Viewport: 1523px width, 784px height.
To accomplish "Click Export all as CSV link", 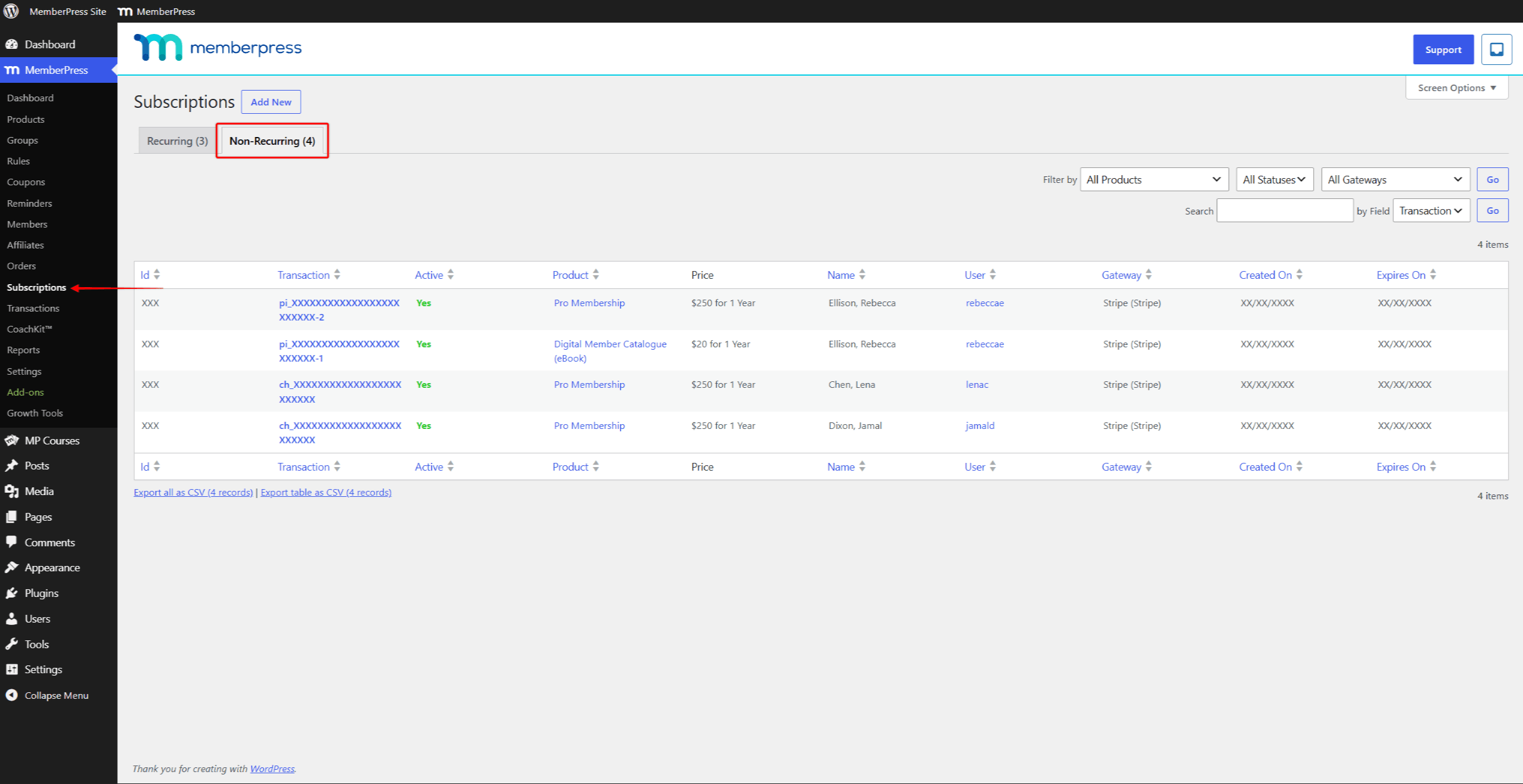I will coord(194,492).
